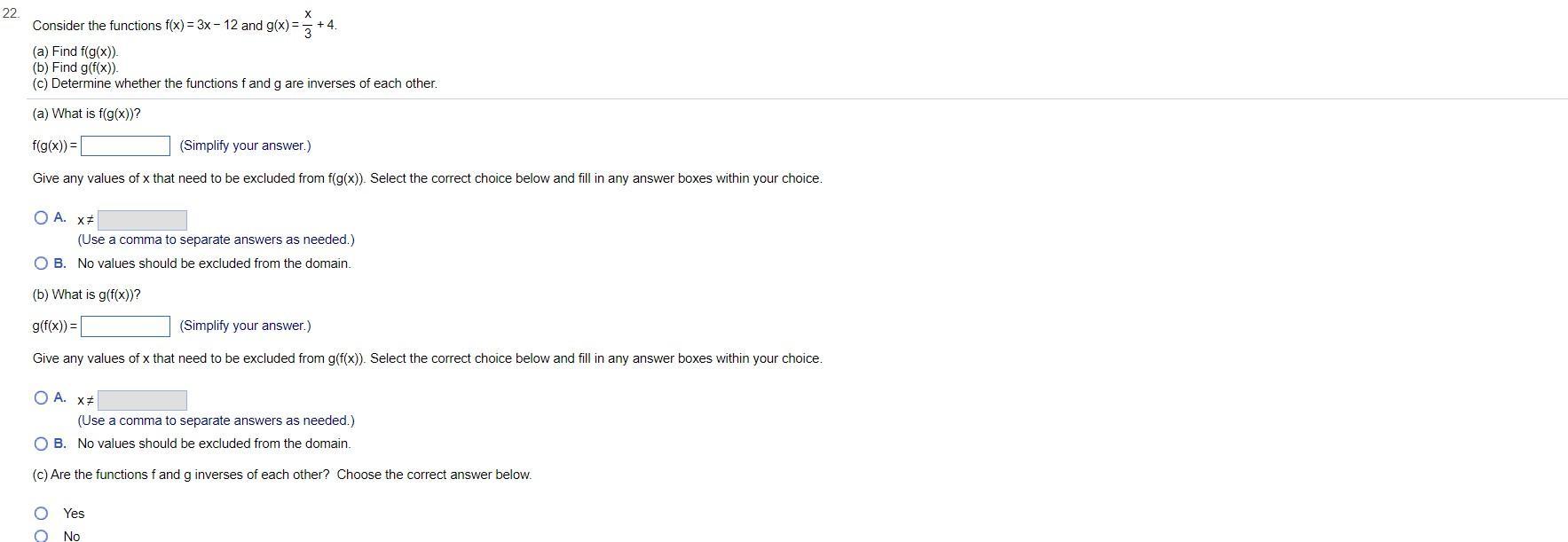This screenshot has height=542, width=1568.
Task: Click comma-separator hint under f(g(x)) choice A
Action: pos(216,240)
